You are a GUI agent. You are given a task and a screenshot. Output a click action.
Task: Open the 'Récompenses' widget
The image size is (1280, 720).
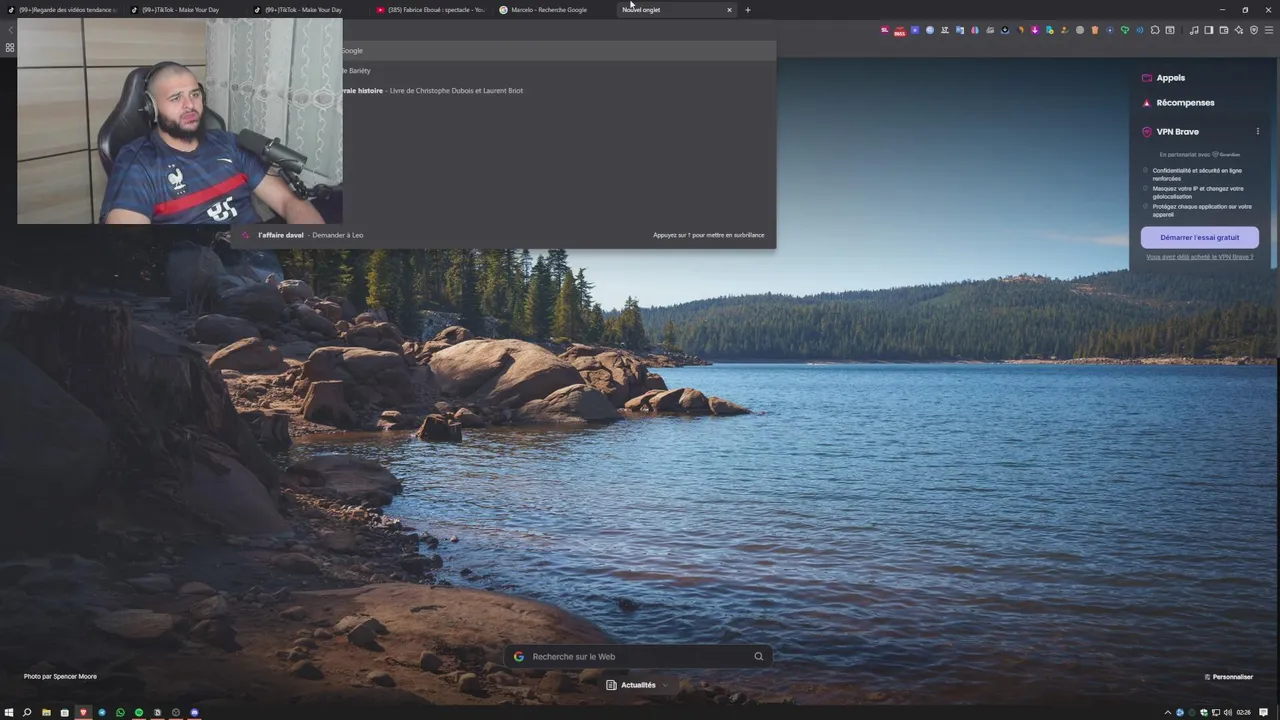point(1178,103)
